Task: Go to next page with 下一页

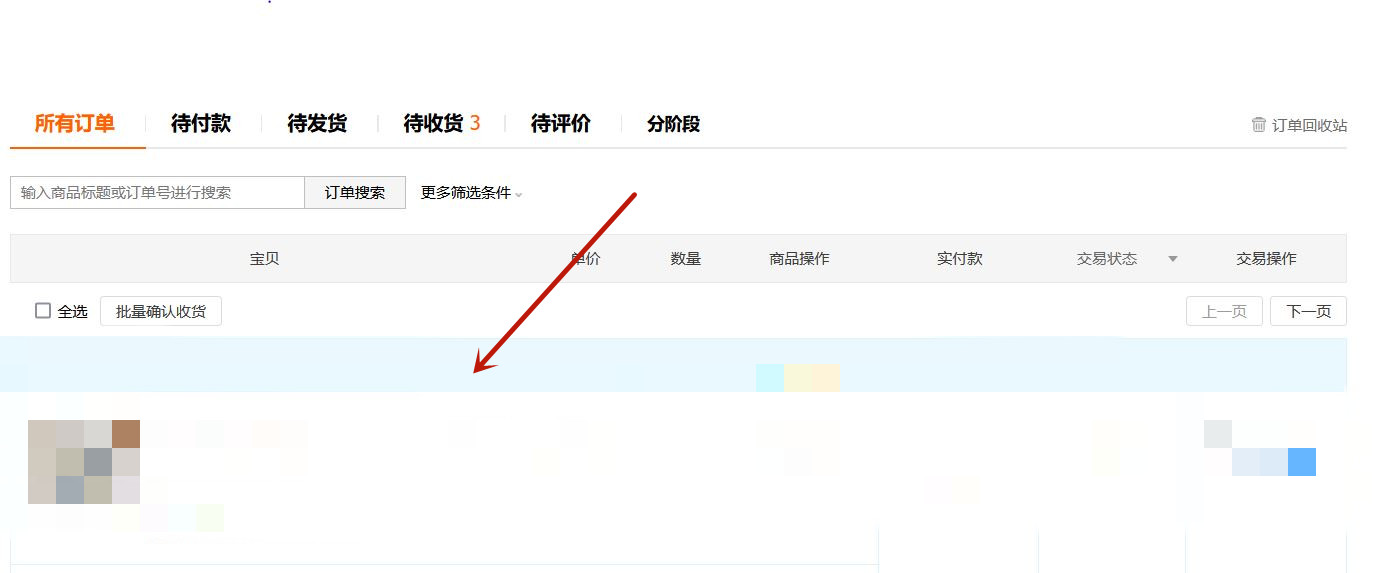Action: pyautogui.click(x=1308, y=311)
